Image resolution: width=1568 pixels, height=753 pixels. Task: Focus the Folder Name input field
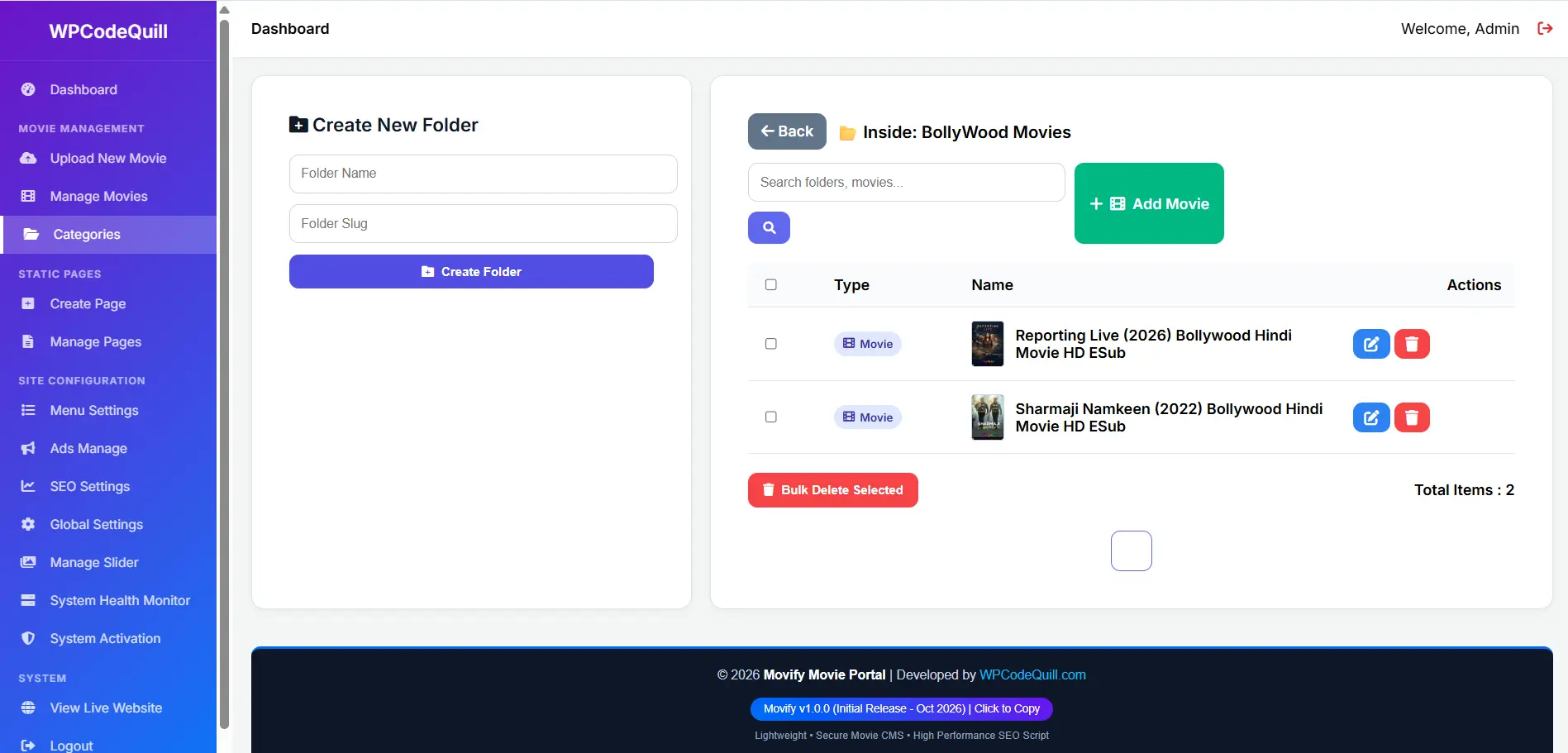[484, 174]
